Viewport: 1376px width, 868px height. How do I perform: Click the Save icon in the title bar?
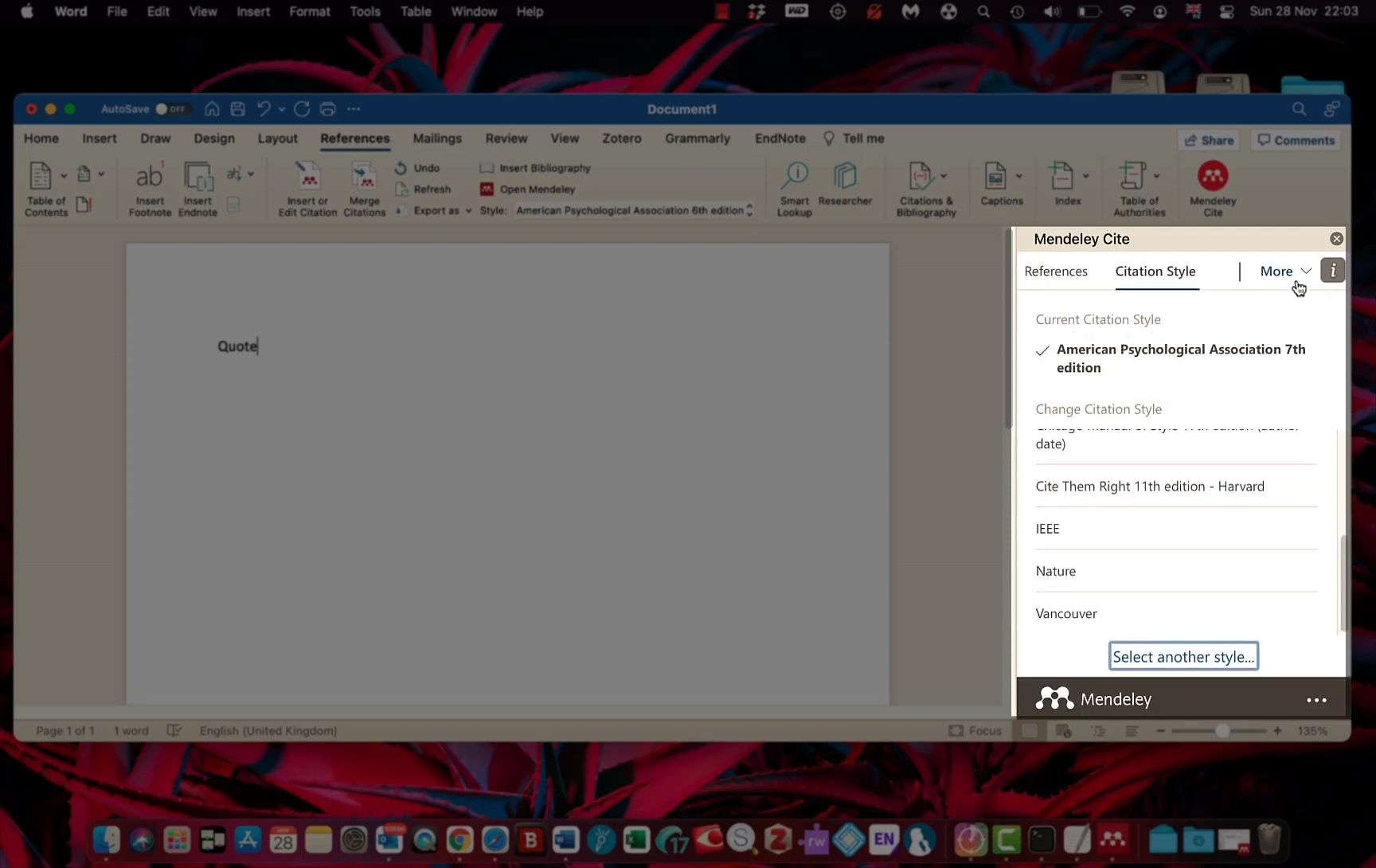[x=237, y=109]
